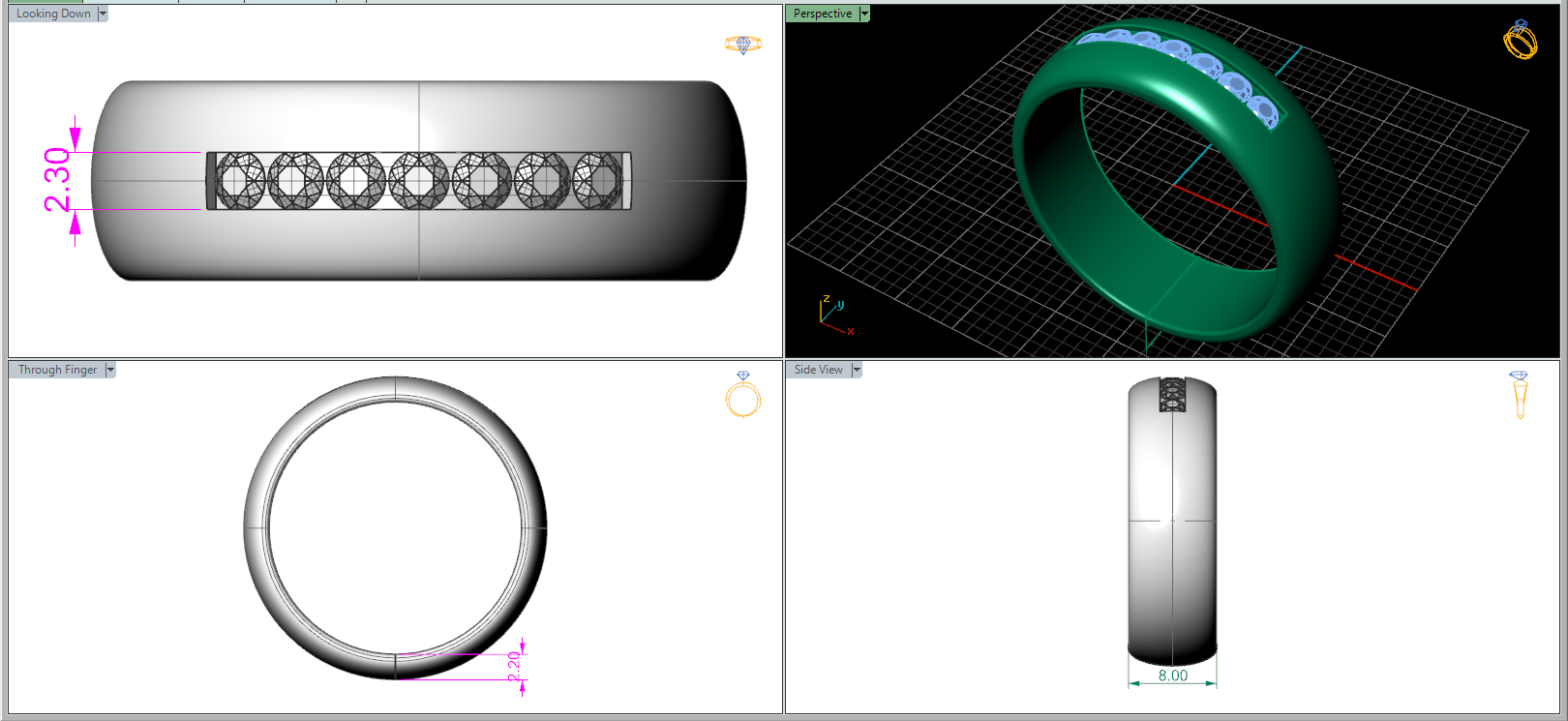1568x721 pixels.
Task: Select the center gem in Looking Down view
Action: tap(419, 181)
